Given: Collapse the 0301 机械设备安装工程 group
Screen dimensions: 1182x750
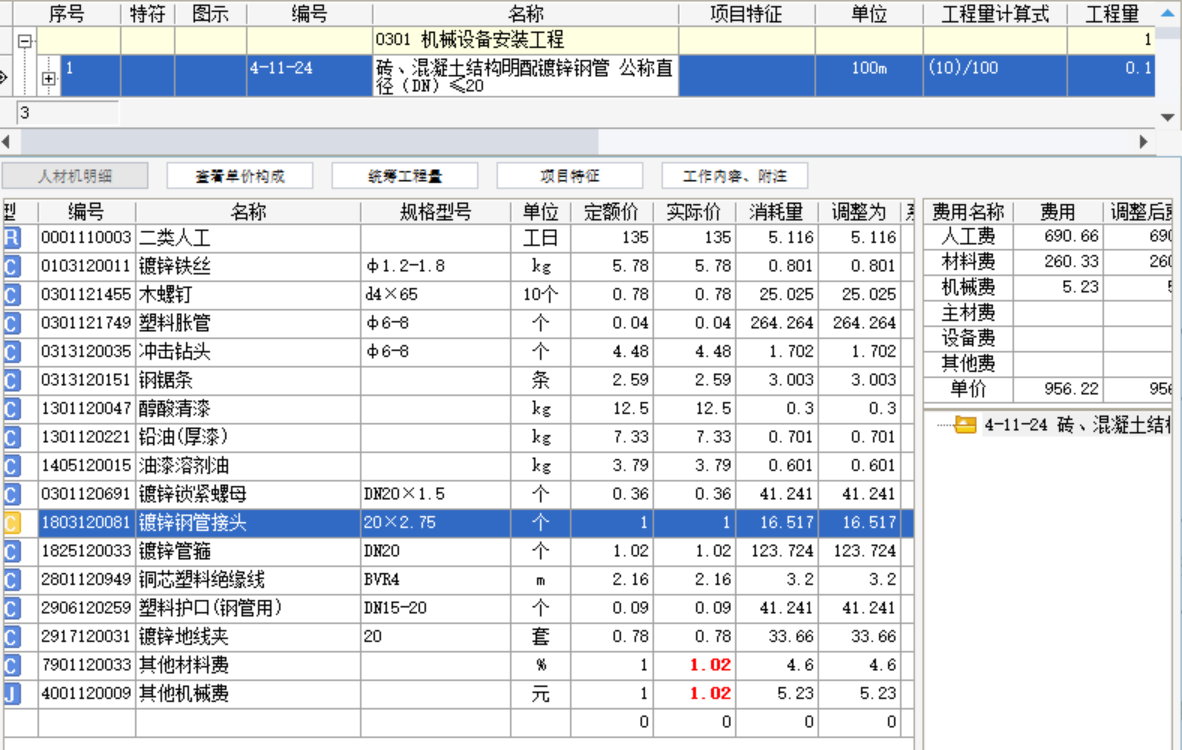Looking at the screenshot, I should [x=25, y=41].
